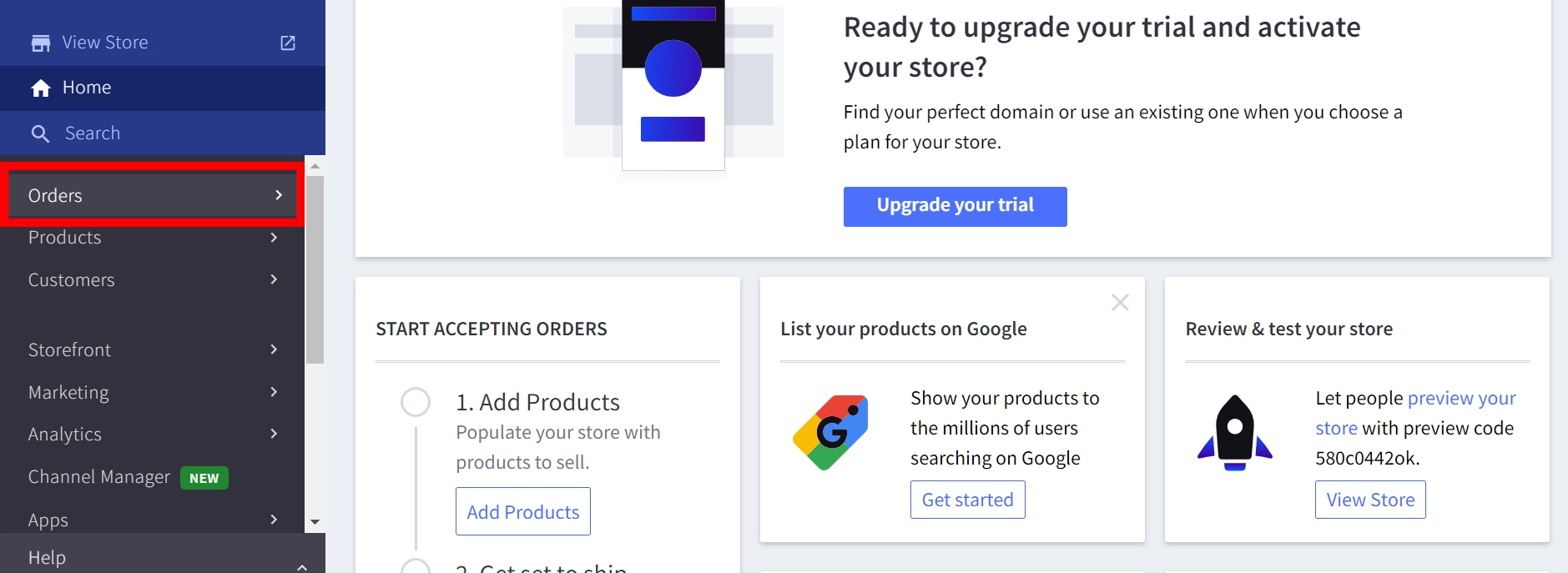Expand the Products menu chevron
Screen dimensions: 1568x573
(x=274, y=238)
